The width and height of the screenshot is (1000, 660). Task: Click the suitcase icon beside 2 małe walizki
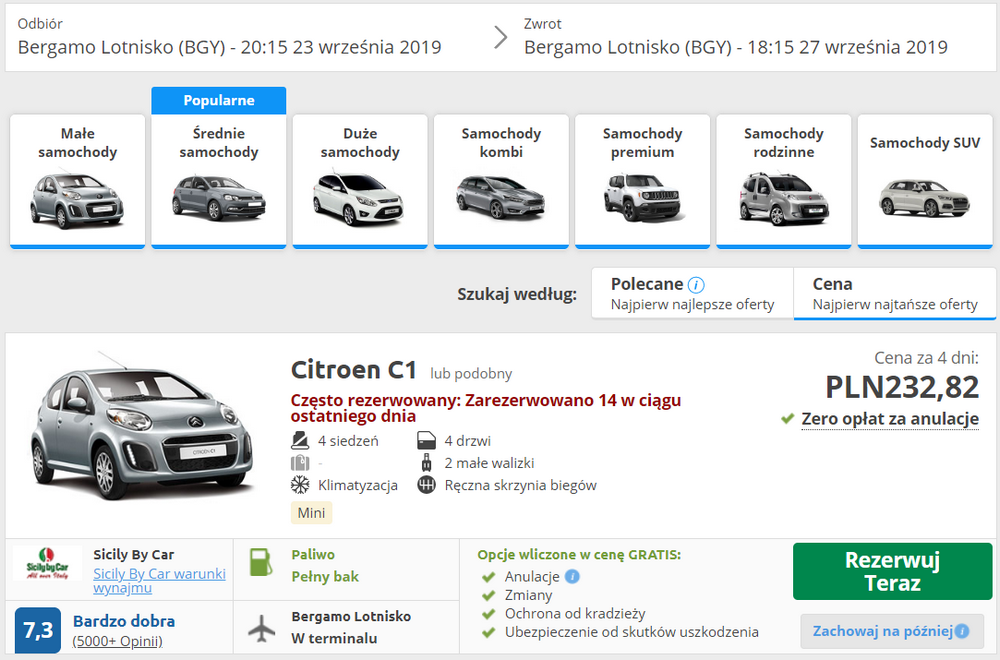click(426, 463)
